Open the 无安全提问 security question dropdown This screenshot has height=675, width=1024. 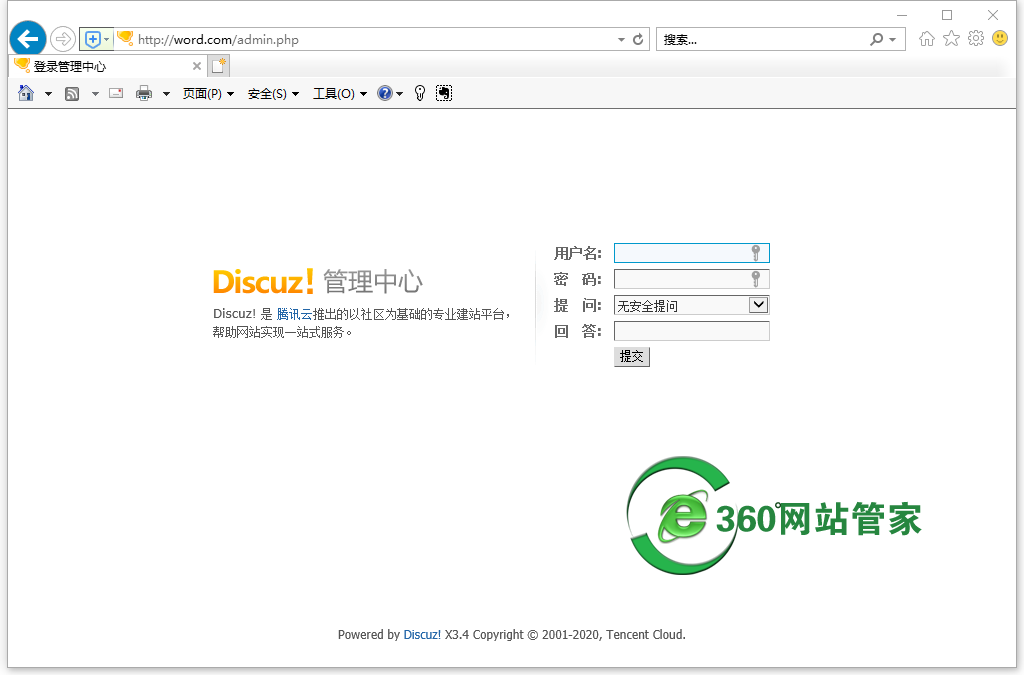click(692, 306)
